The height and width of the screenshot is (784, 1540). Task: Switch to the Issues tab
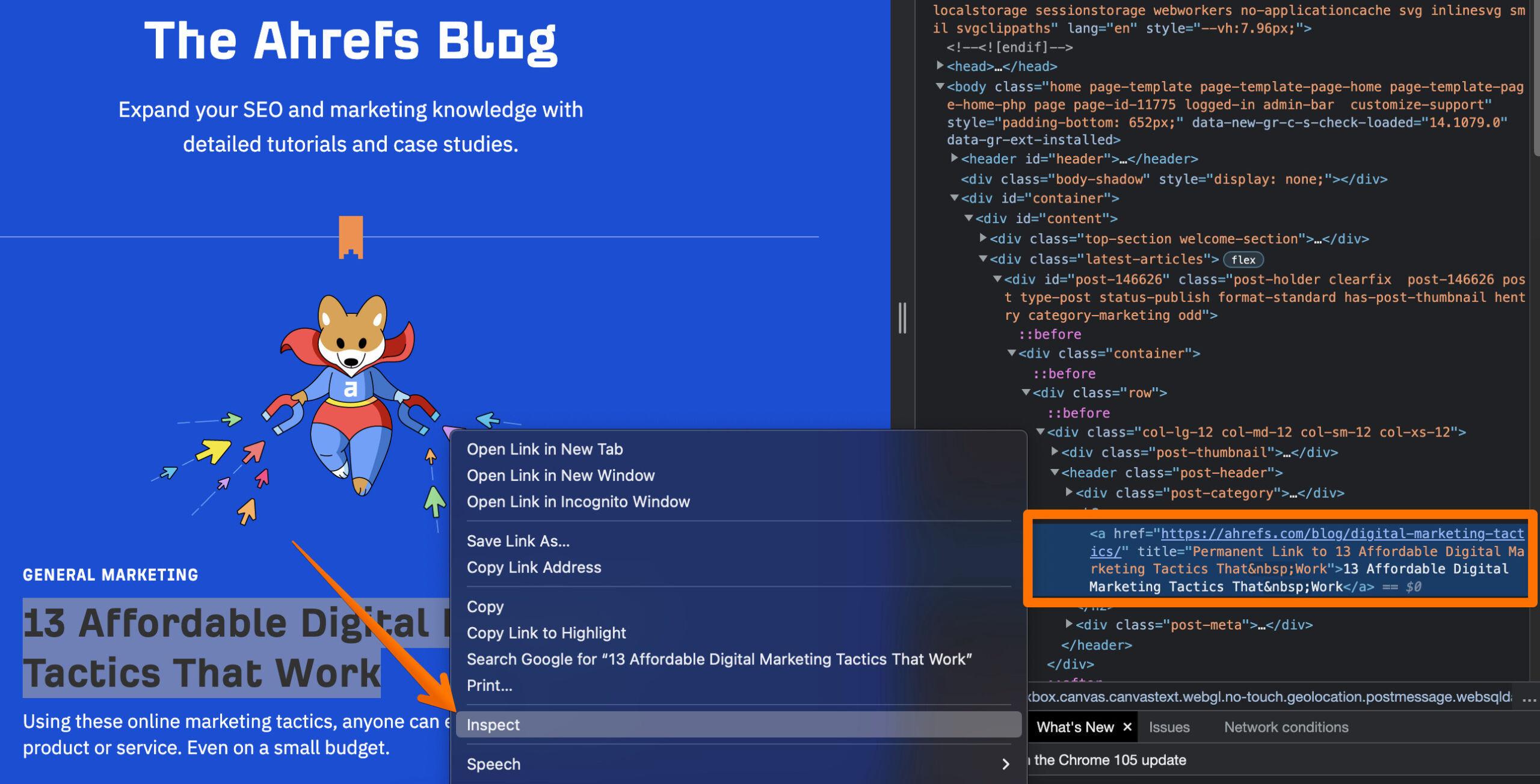1169,727
